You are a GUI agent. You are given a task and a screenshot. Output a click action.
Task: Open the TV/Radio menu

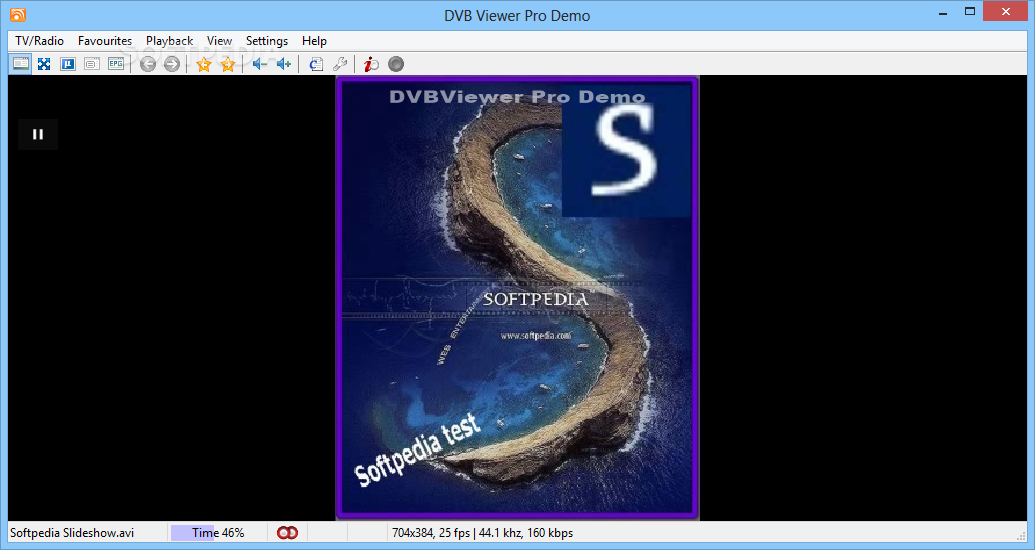pyautogui.click(x=40, y=41)
